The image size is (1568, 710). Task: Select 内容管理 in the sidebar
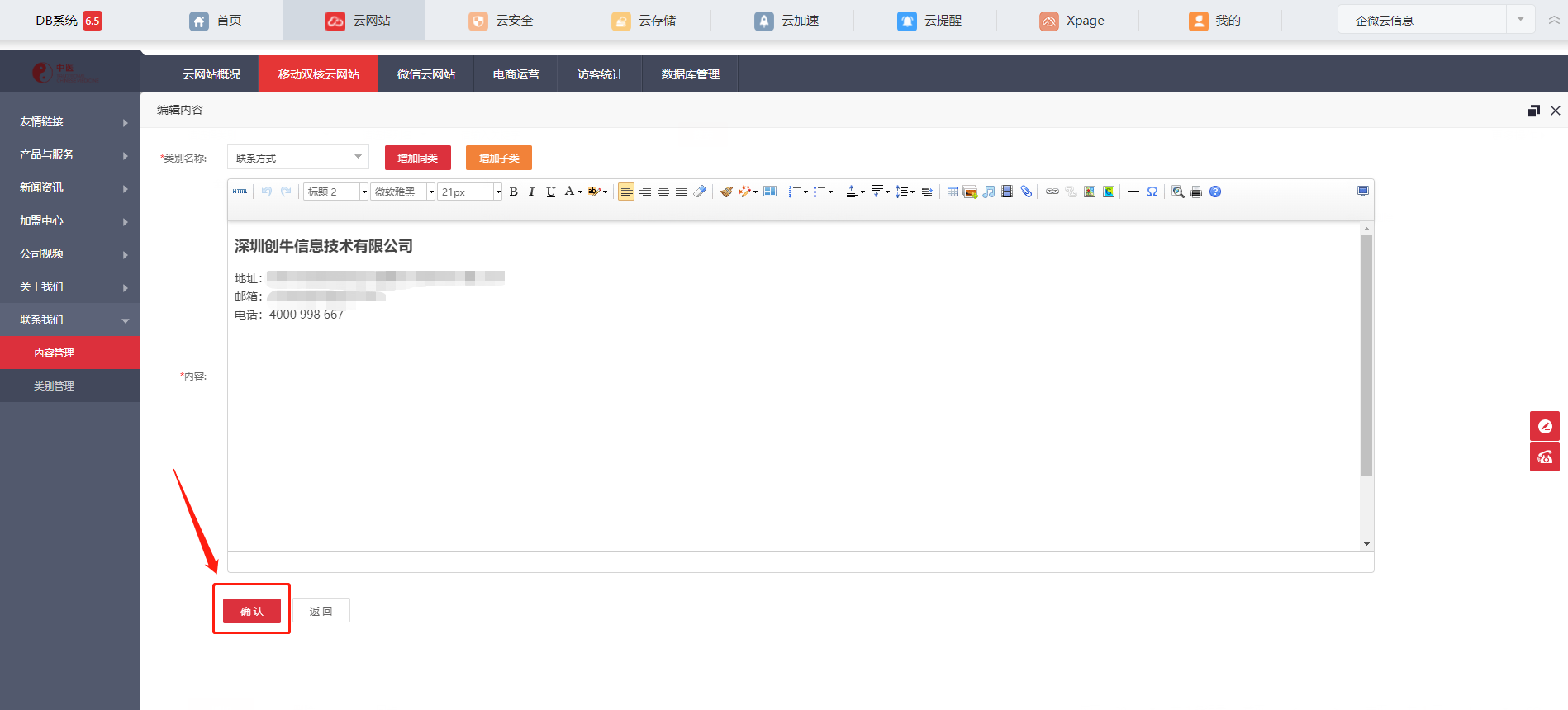tap(70, 353)
